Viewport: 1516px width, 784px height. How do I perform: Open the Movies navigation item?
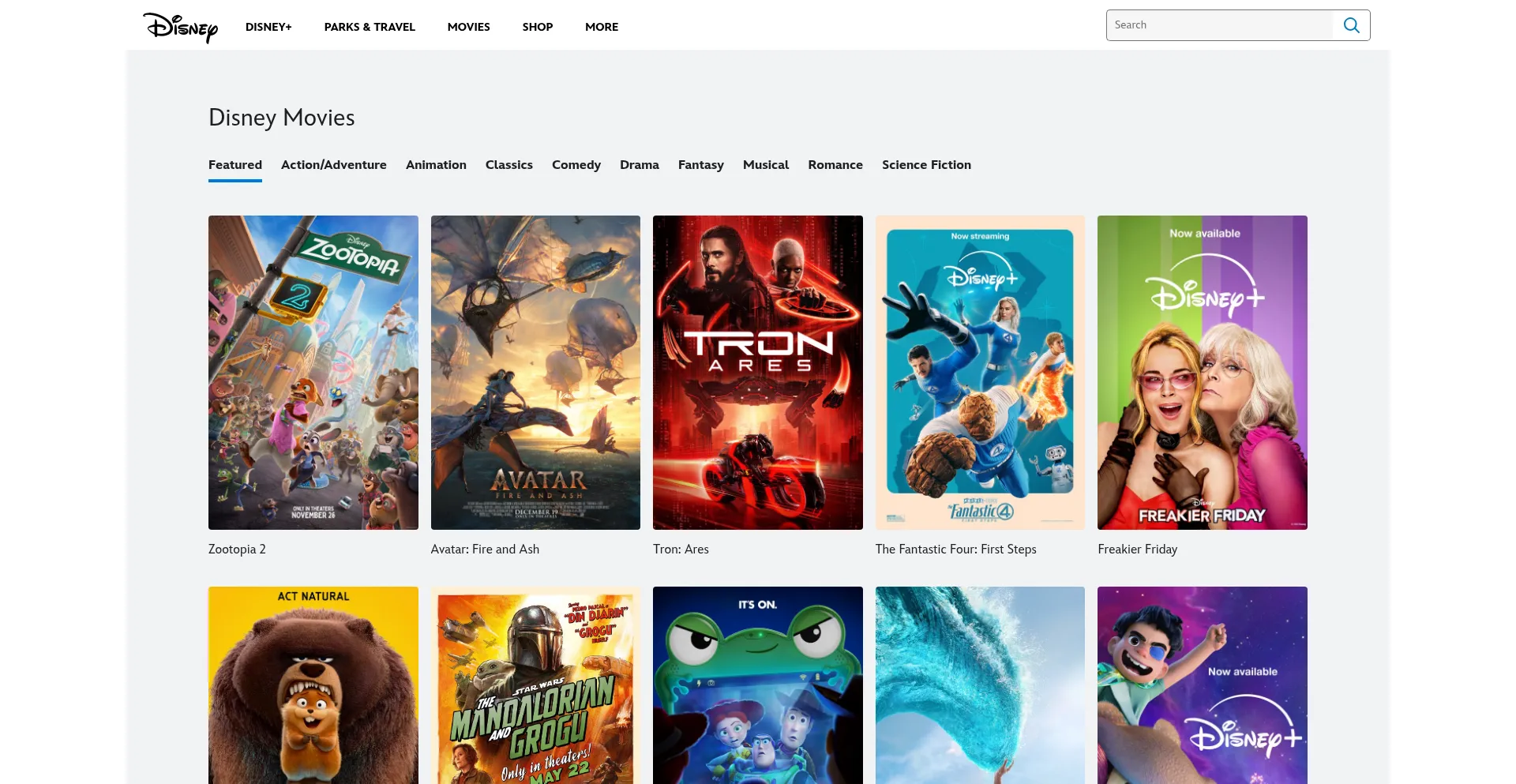point(468,27)
